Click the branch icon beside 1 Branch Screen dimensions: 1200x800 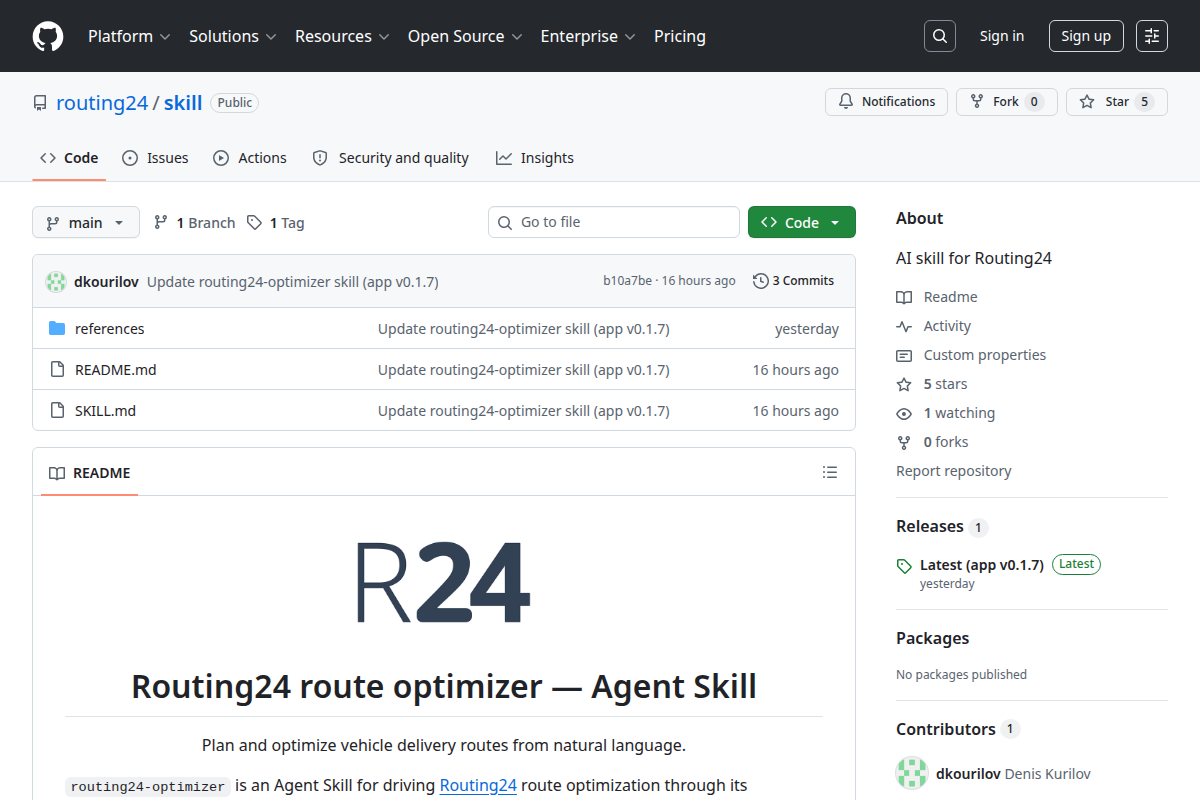tap(161, 222)
